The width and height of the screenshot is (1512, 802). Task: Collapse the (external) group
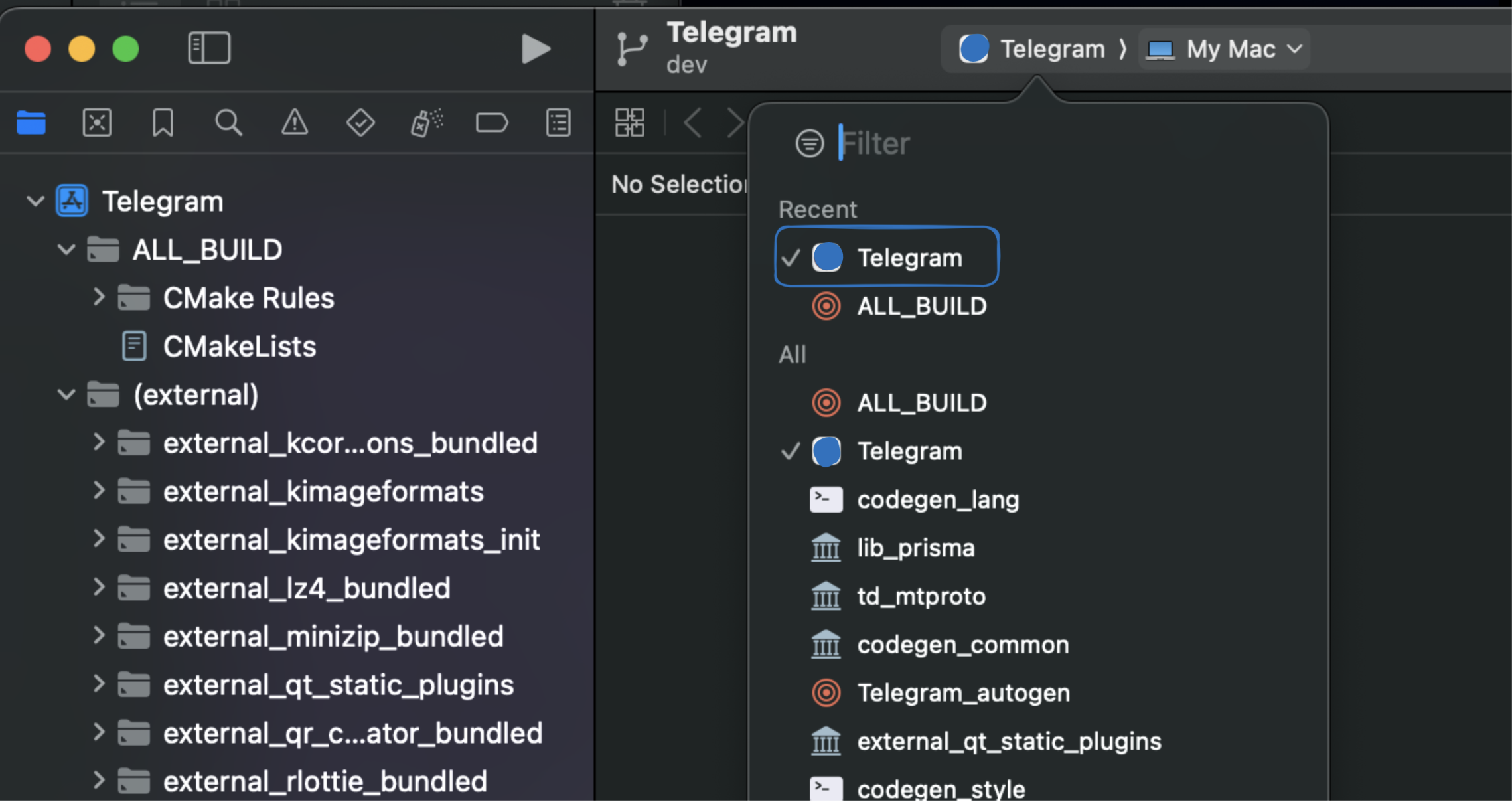pos(66,395)
